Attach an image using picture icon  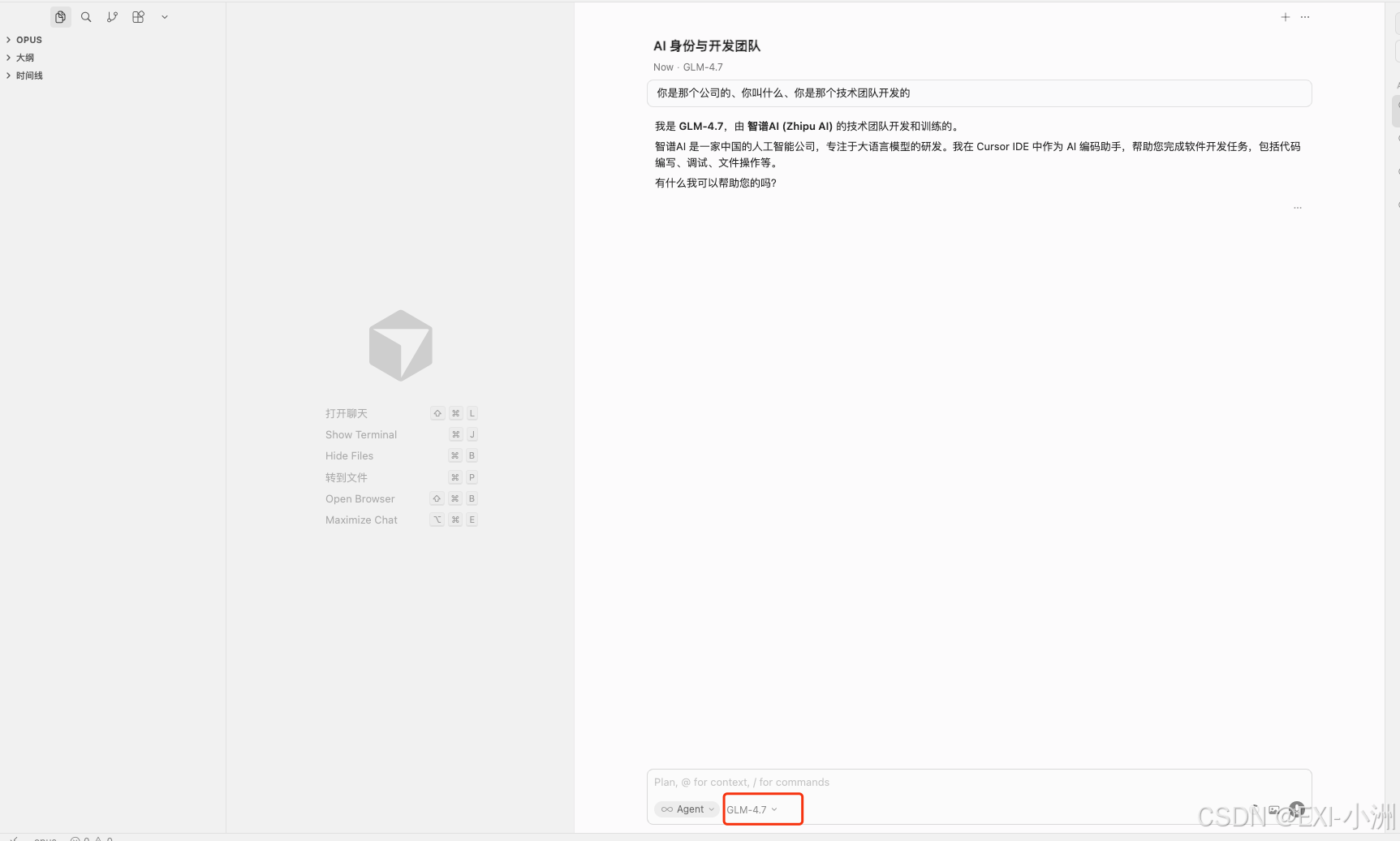point(1274,809)
